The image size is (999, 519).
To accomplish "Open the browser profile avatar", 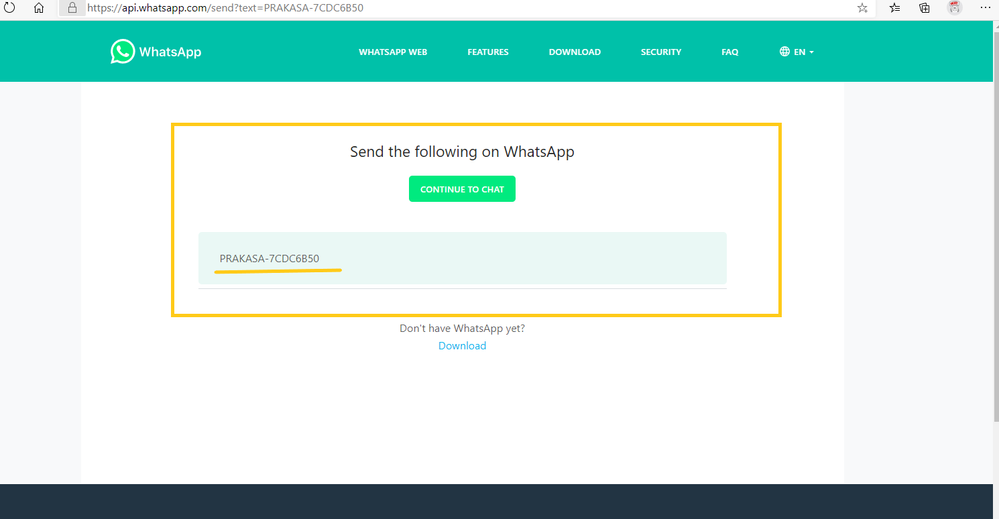I will (x=954, y=8).
